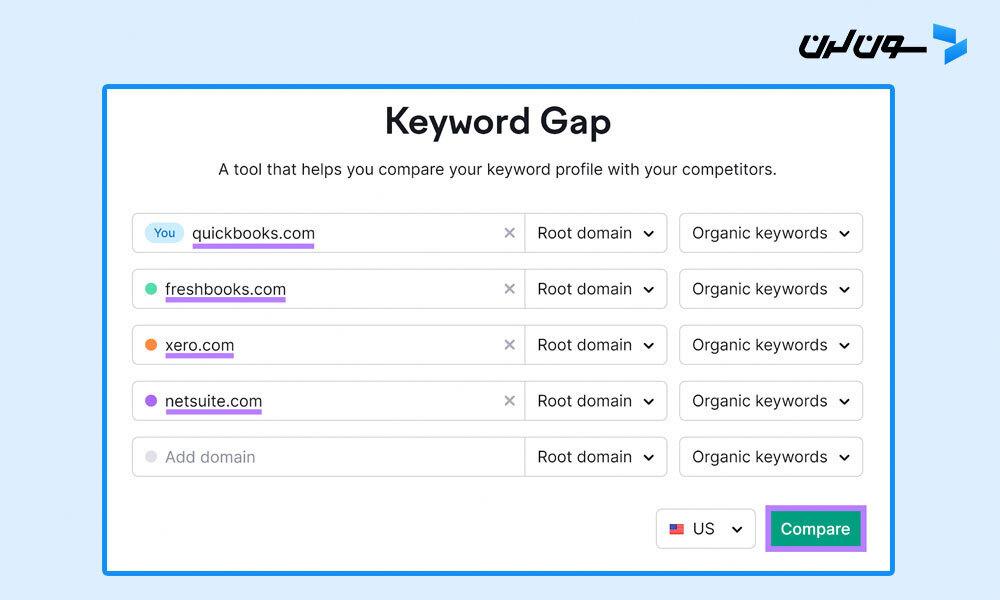Click the purple dot beside netsuite.com
Image resolution: width=1000 pixels, height=600 pixels.
coord(151,401)
